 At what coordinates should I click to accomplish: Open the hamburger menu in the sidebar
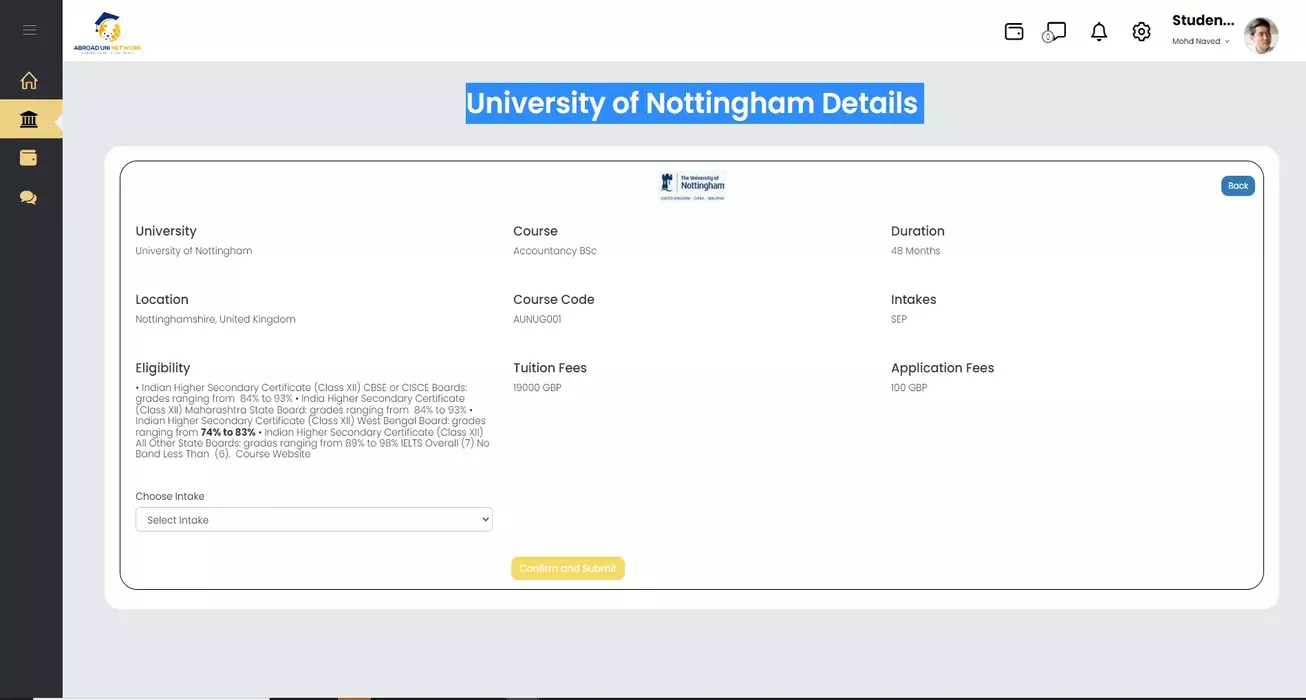point(30,30)
